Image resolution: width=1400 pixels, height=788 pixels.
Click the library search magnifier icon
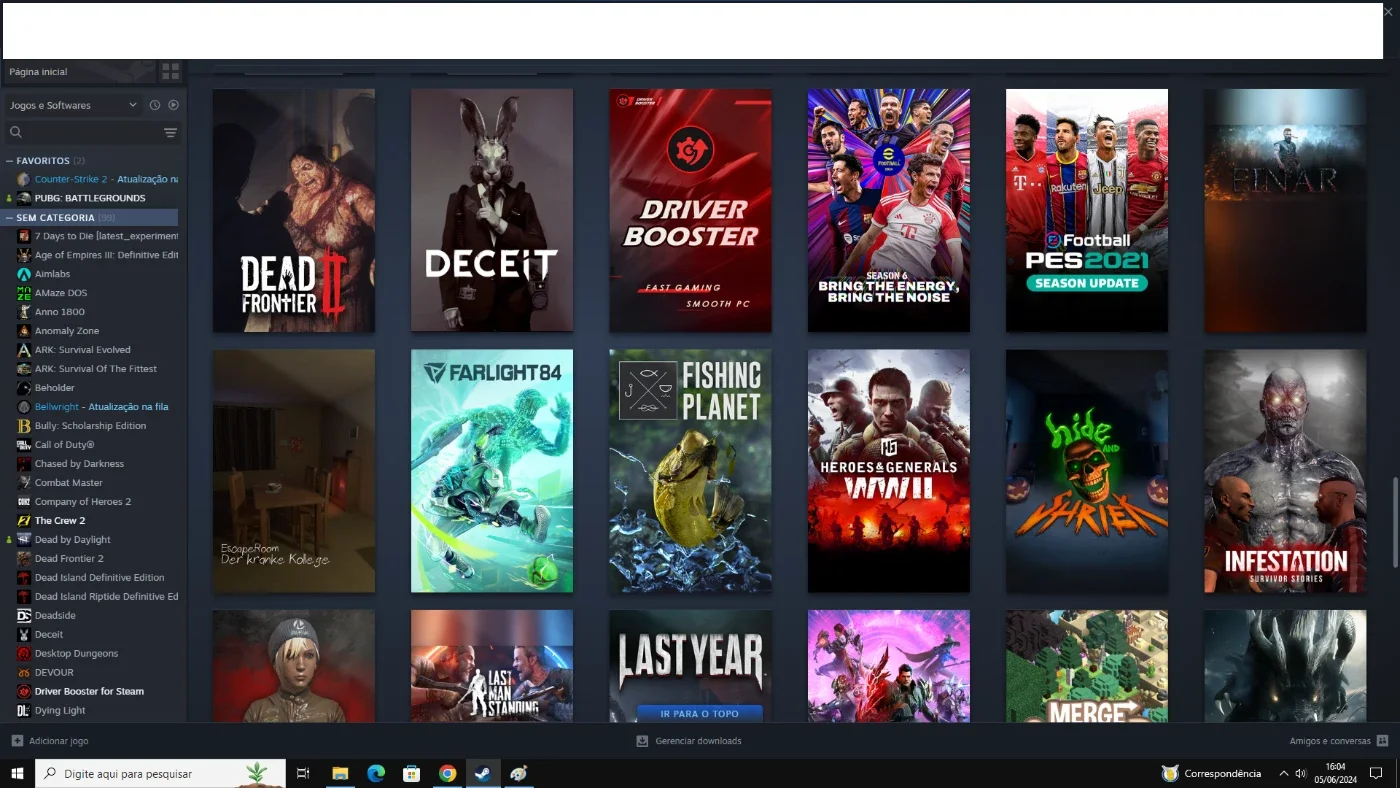pyautogui.click(x=16, y=132)
